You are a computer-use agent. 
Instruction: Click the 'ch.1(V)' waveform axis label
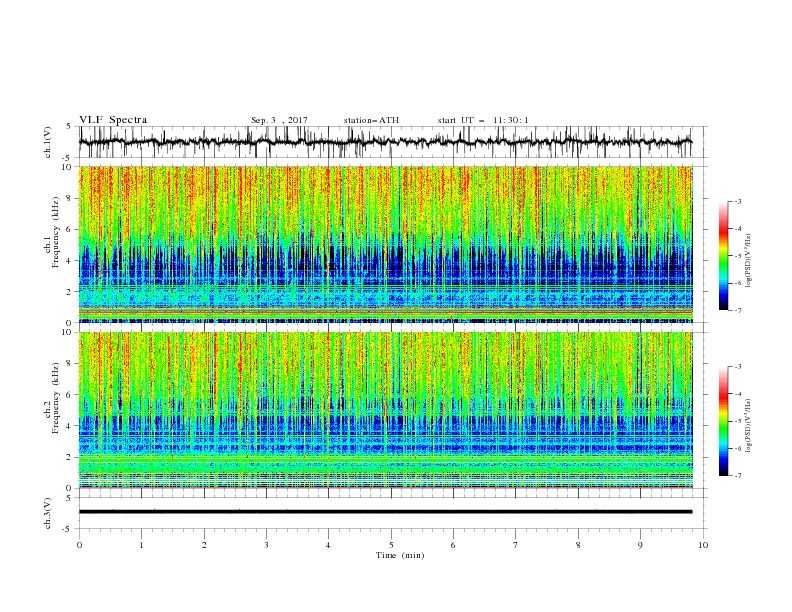(48, 142)
